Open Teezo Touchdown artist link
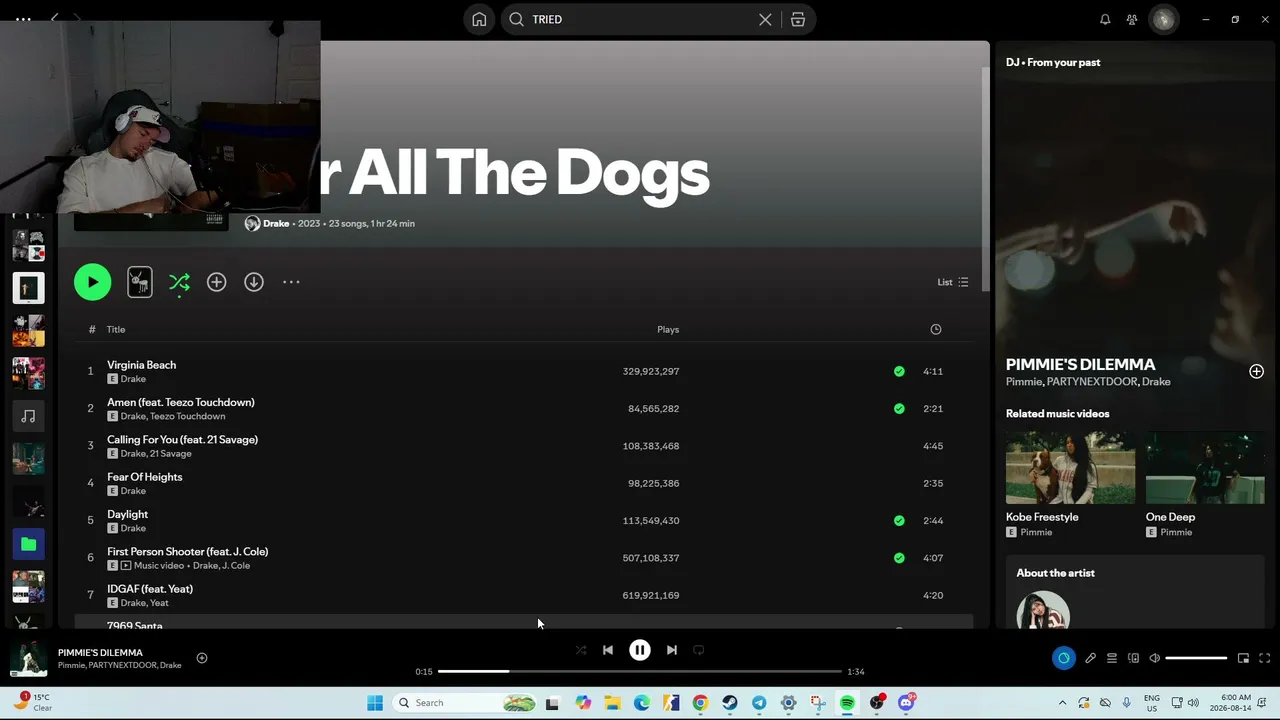1280x720 pixels. 188,416
